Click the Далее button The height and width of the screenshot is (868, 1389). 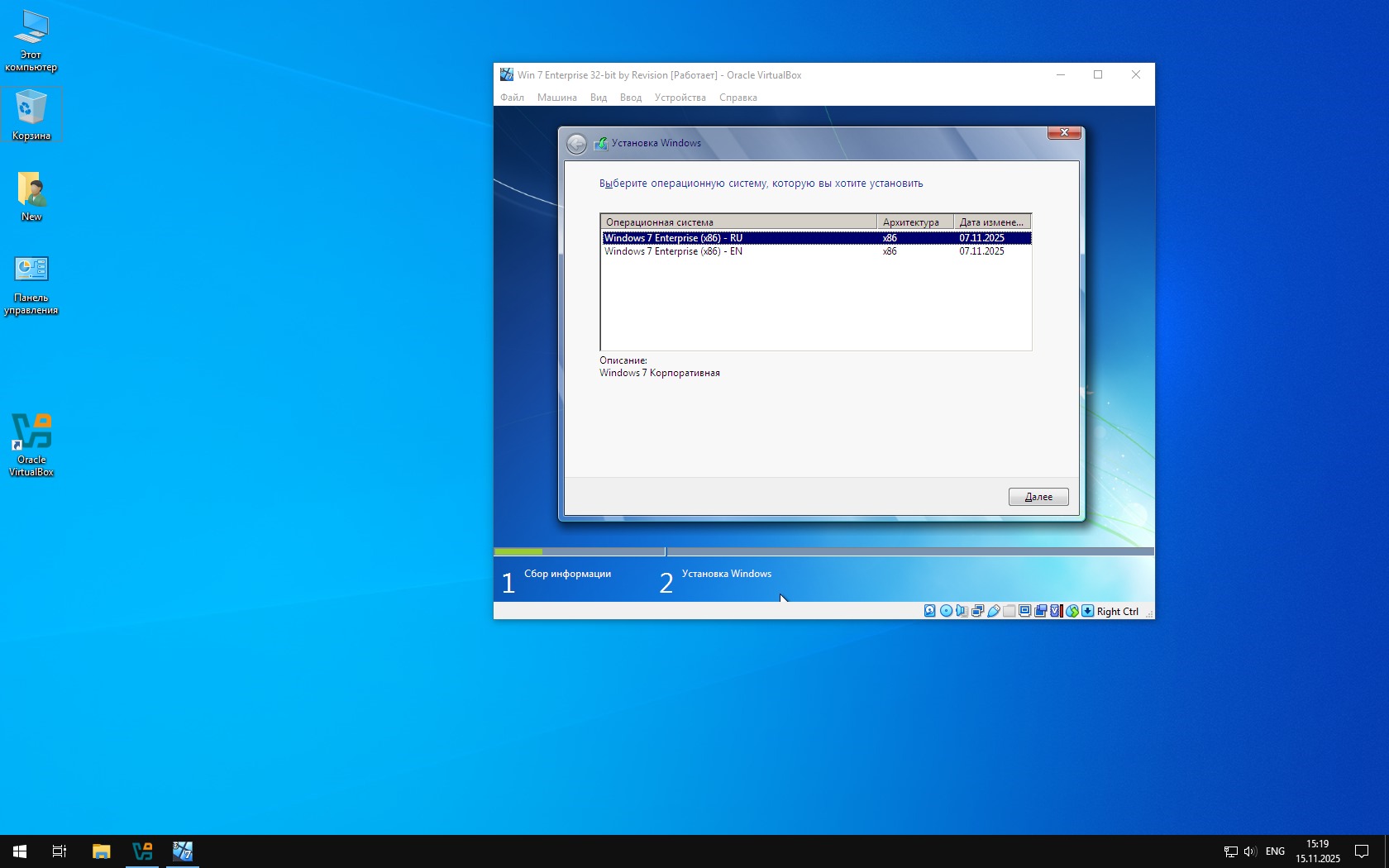tap(1038, 497)
